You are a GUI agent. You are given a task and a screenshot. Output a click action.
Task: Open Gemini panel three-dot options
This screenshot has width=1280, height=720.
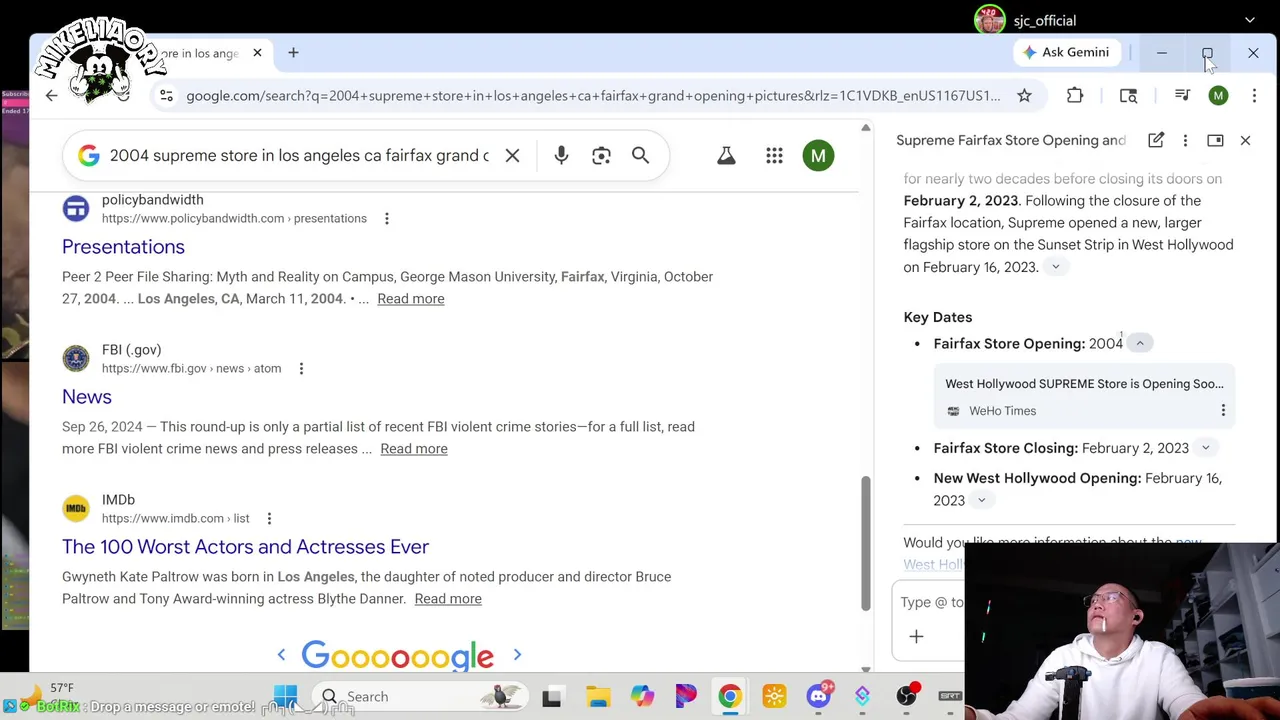1185,141
